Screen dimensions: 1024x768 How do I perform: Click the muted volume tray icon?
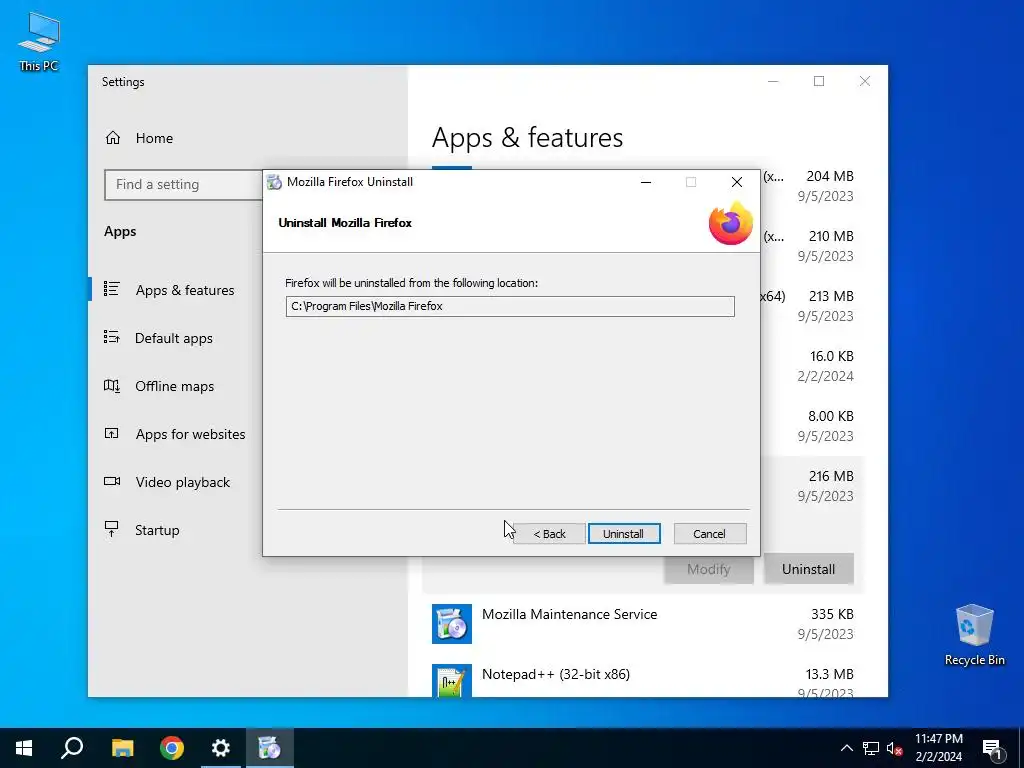coord(895,748)
